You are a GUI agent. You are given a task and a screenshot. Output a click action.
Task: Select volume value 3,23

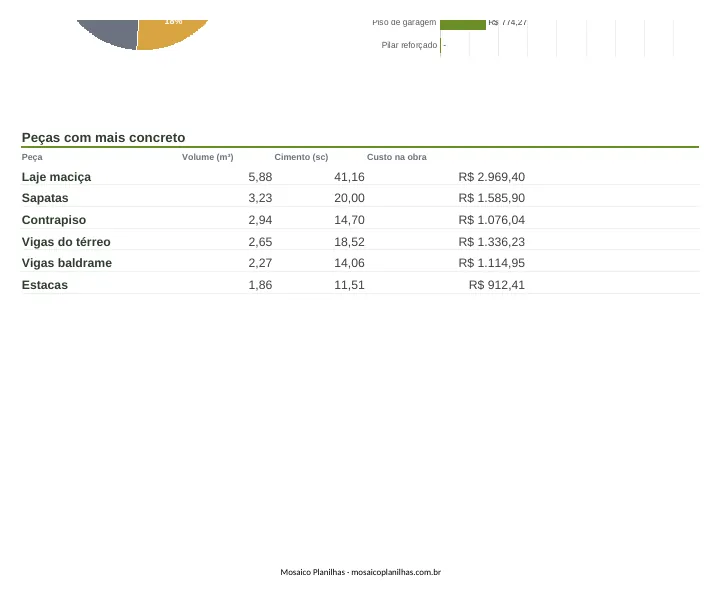pyautogui.click(x=260, y=198)
